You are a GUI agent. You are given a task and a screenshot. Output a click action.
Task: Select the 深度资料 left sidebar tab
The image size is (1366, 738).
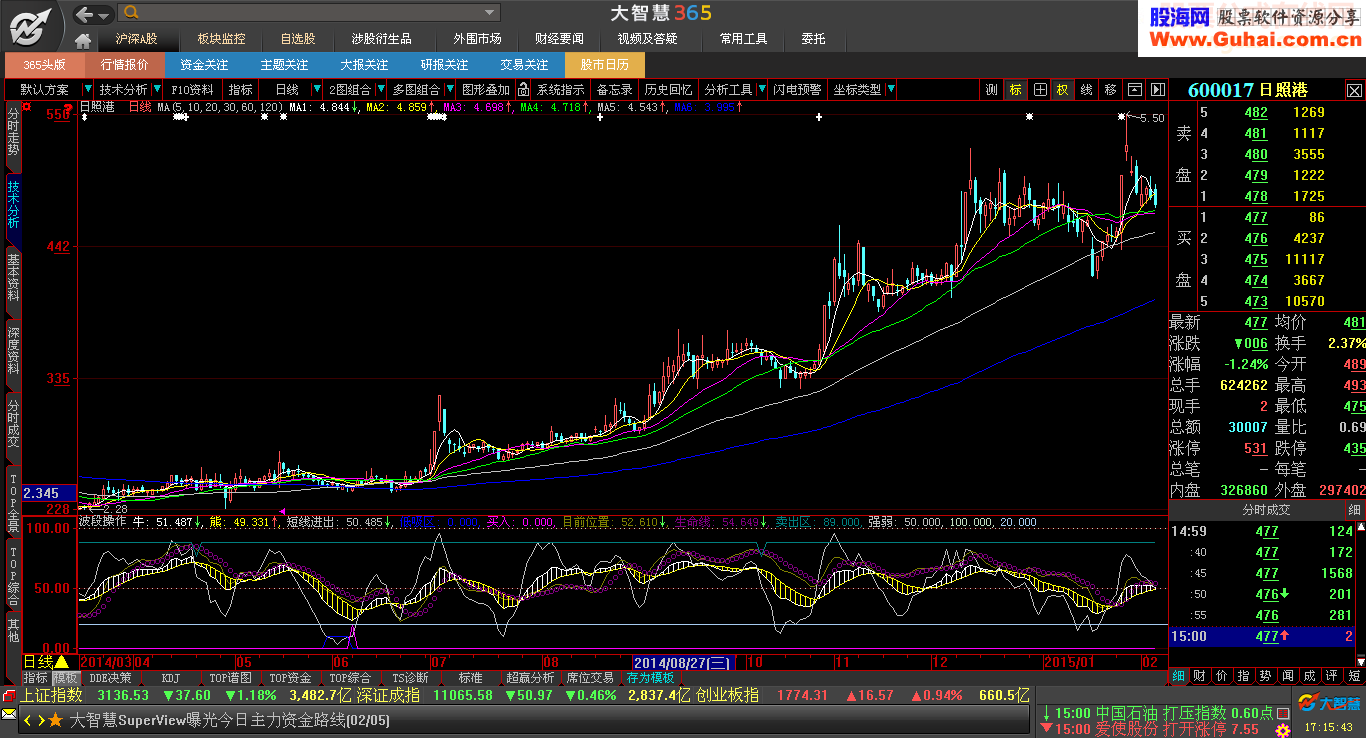click(x=13, y=350)
